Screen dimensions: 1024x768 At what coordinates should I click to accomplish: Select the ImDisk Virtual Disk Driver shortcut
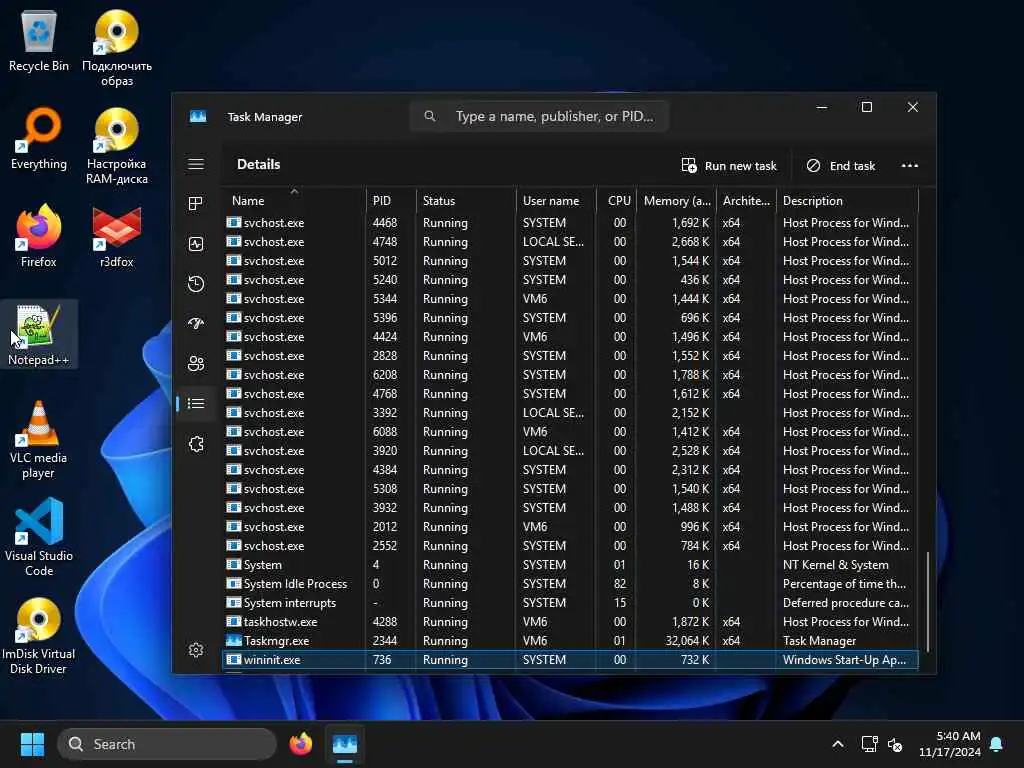(39, 635)
